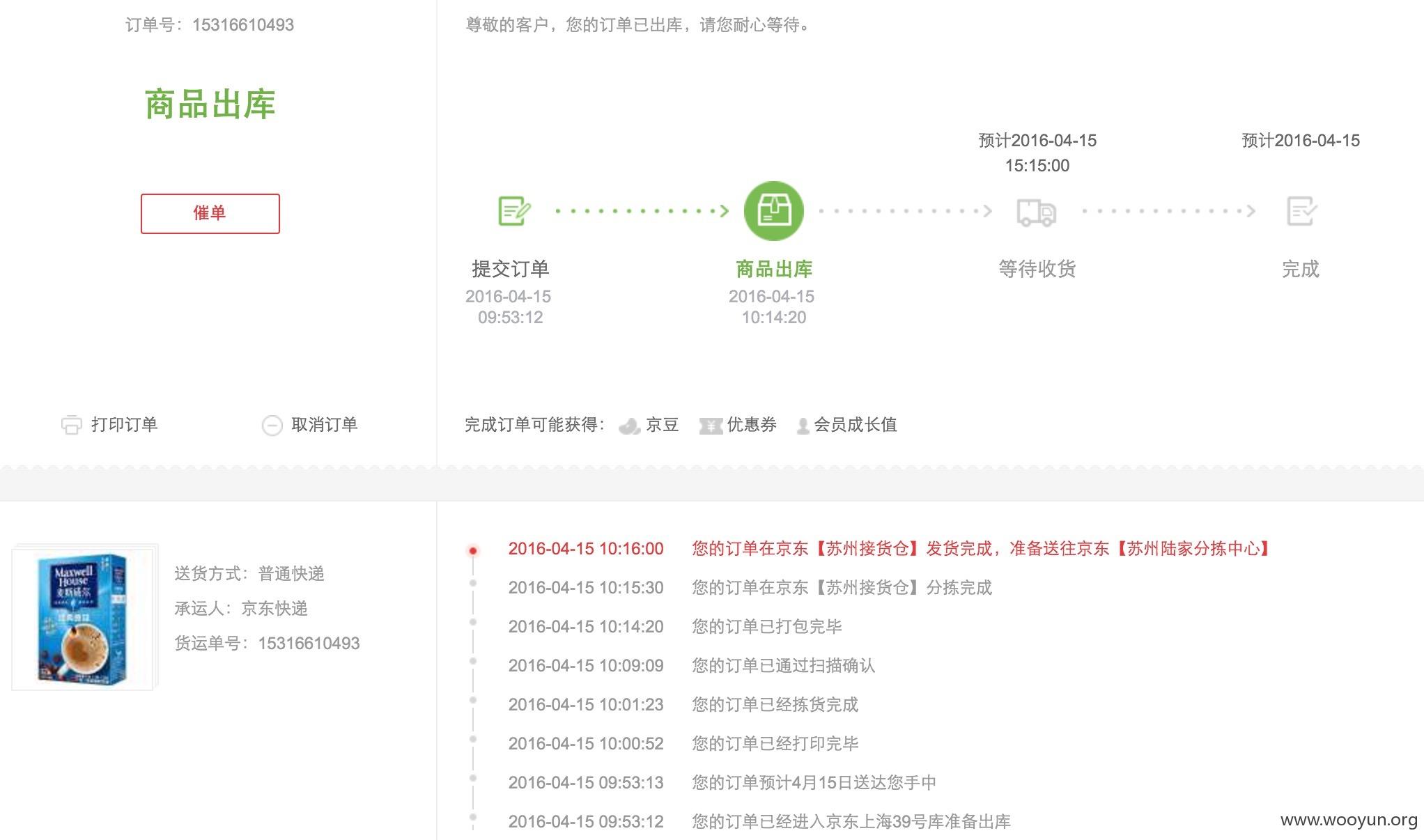
Task: Click the 承运人: 京东快递 line
Action: pyautogui.click(x=241, y=608)
